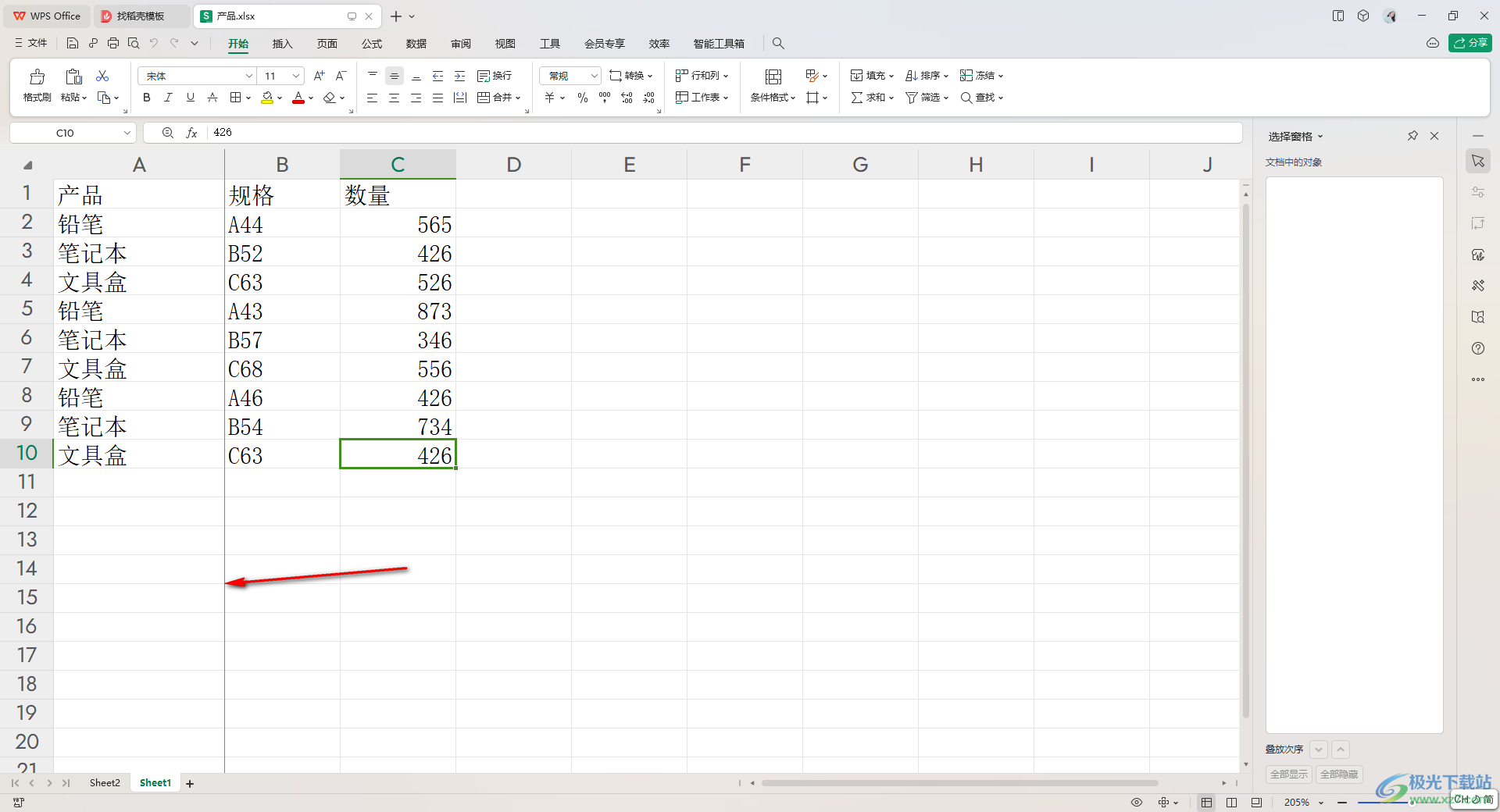Open the 合并 merge cells dropdown
Image resolution: width=1500 pixels, height=812 pixels.
coord(498,98)
